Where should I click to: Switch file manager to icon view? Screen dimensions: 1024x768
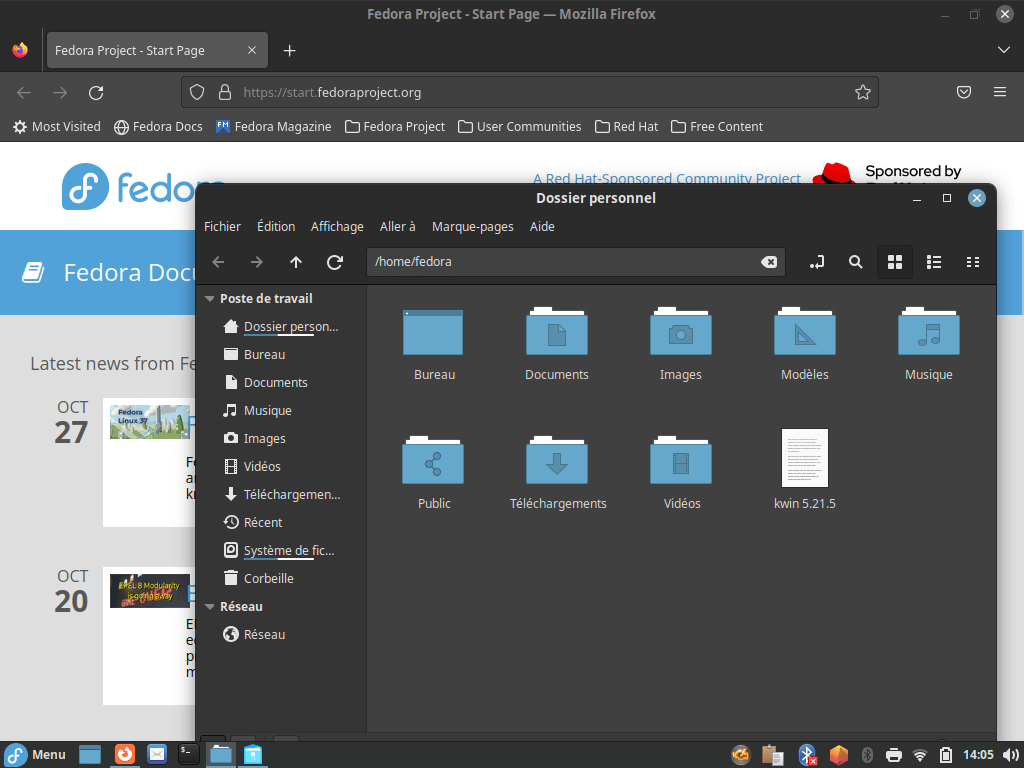[895, 262]
